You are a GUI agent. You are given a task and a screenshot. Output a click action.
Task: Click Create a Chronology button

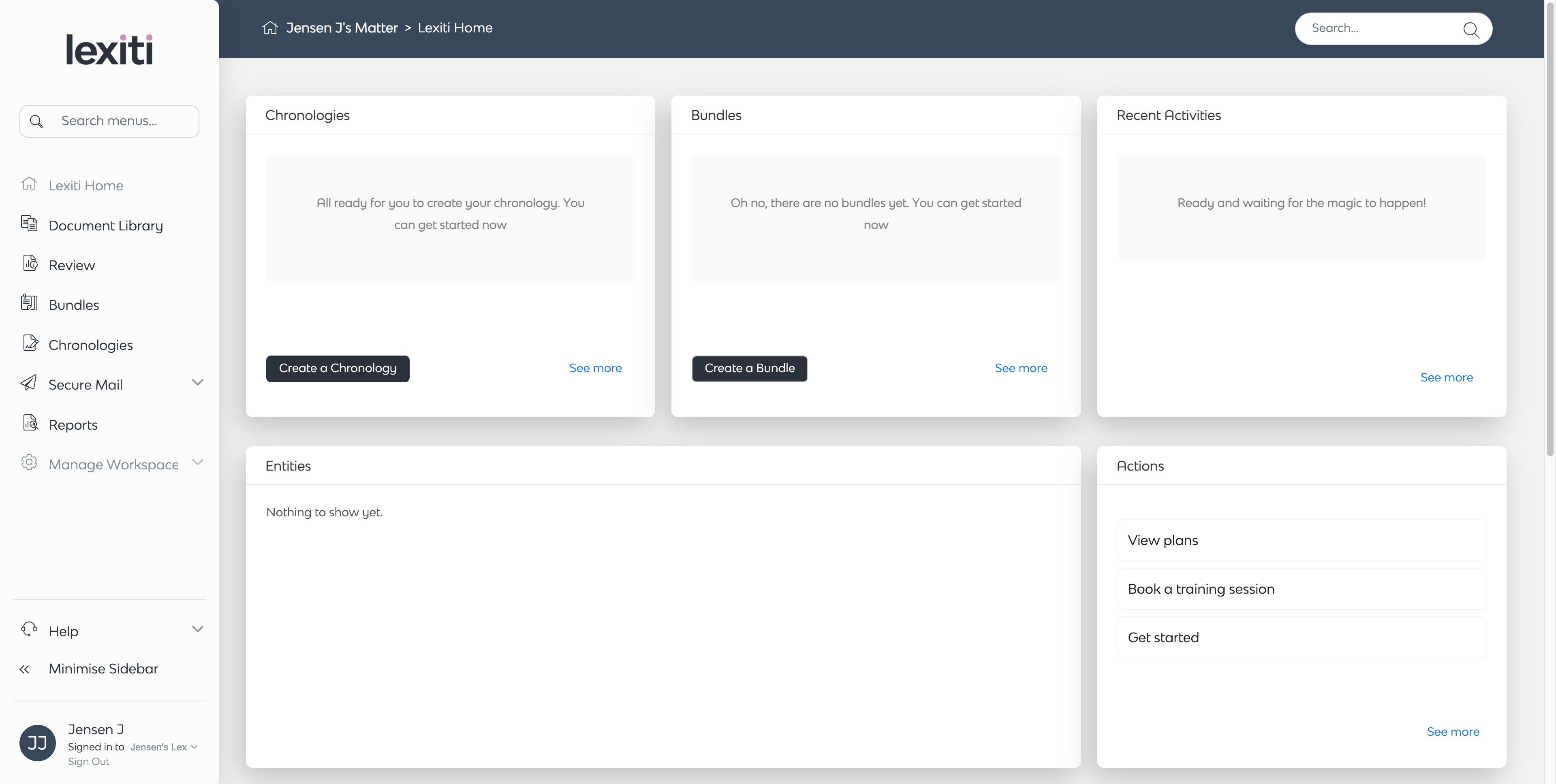pos(337,369)
